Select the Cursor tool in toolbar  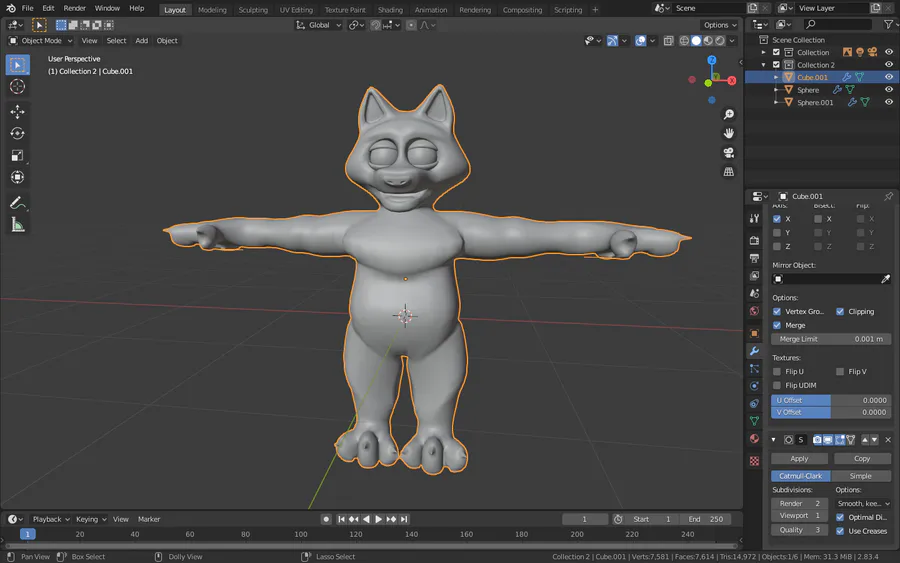coord(17,87)
